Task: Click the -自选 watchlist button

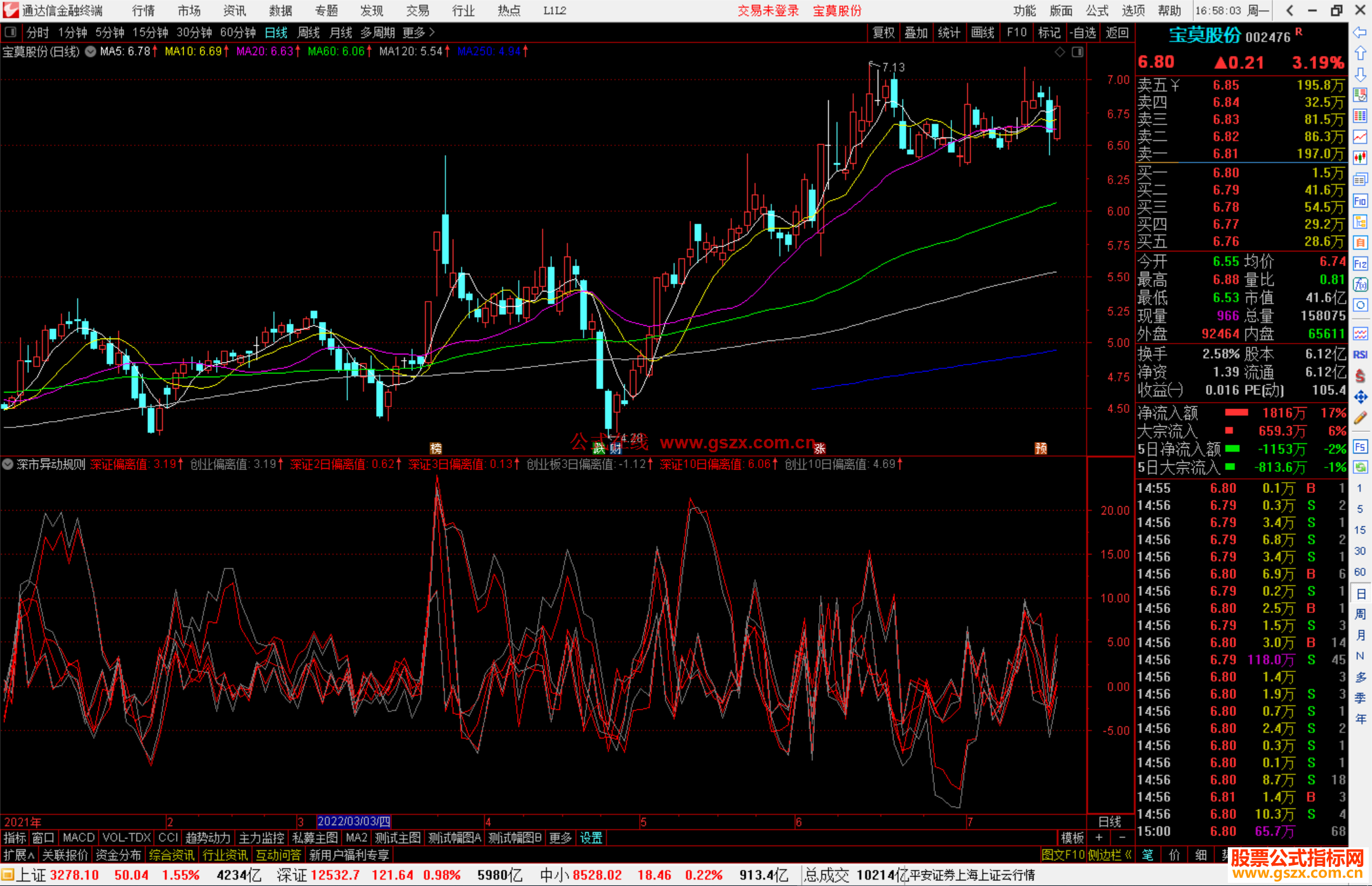Action: pos(1082,32)
